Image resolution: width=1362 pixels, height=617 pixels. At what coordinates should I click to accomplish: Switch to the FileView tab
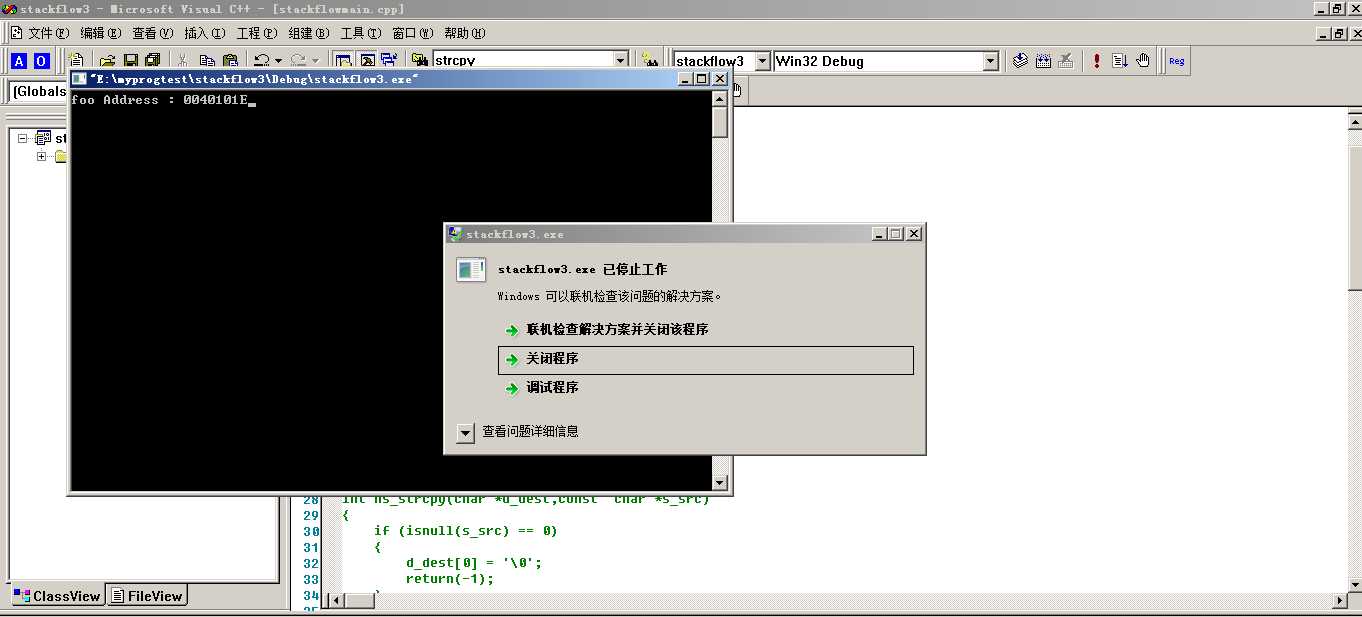[x=147, y=596]
